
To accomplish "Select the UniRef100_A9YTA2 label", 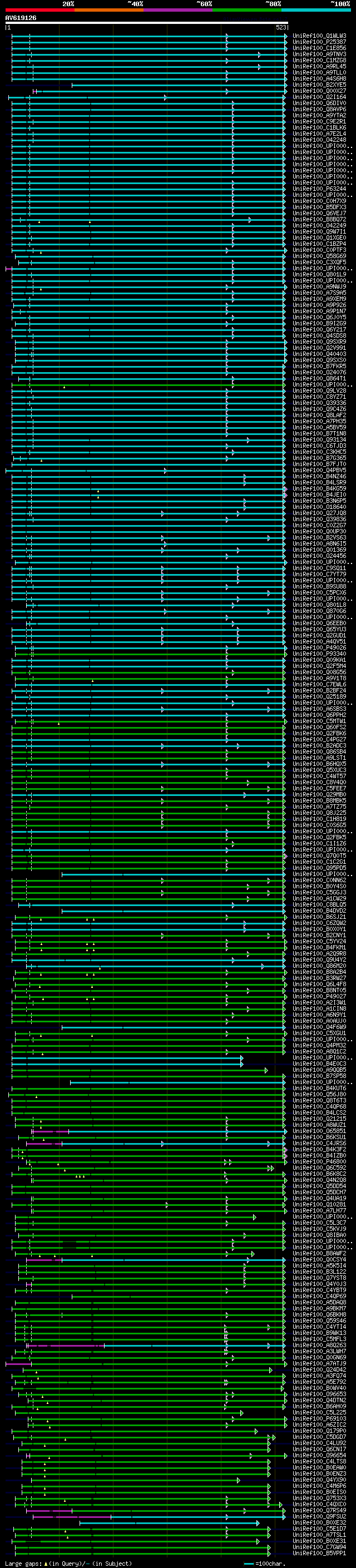I will (319, 115).
